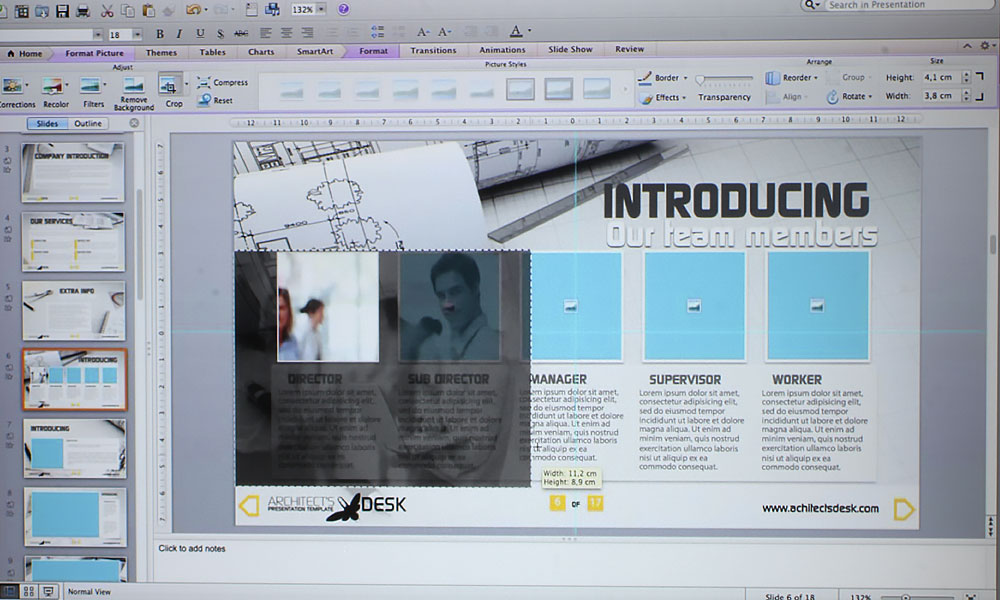Select the Company Introduction slide thumbnail
Image resolution: width=1000 pixels, height=600 pixels.
(74, 172)
